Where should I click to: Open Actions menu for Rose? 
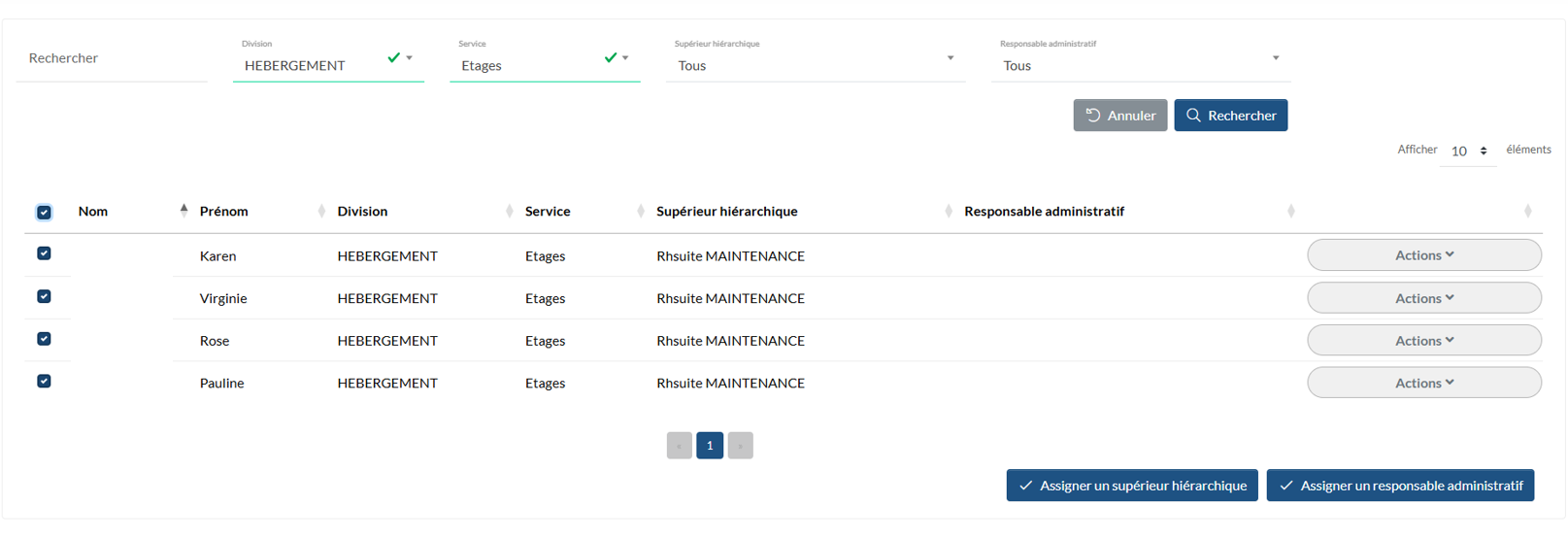coord(1424,340)
